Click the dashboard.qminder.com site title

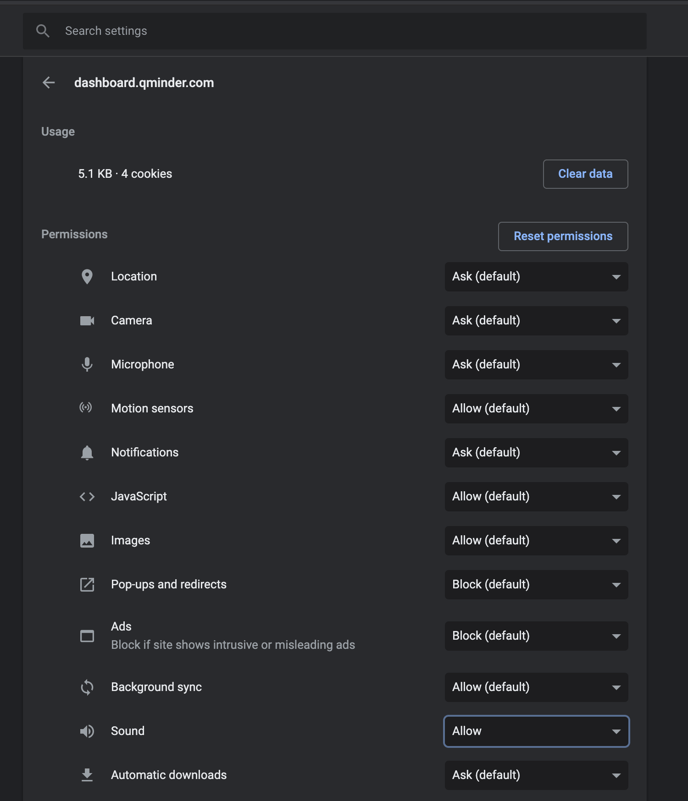(x=144, y=83)
